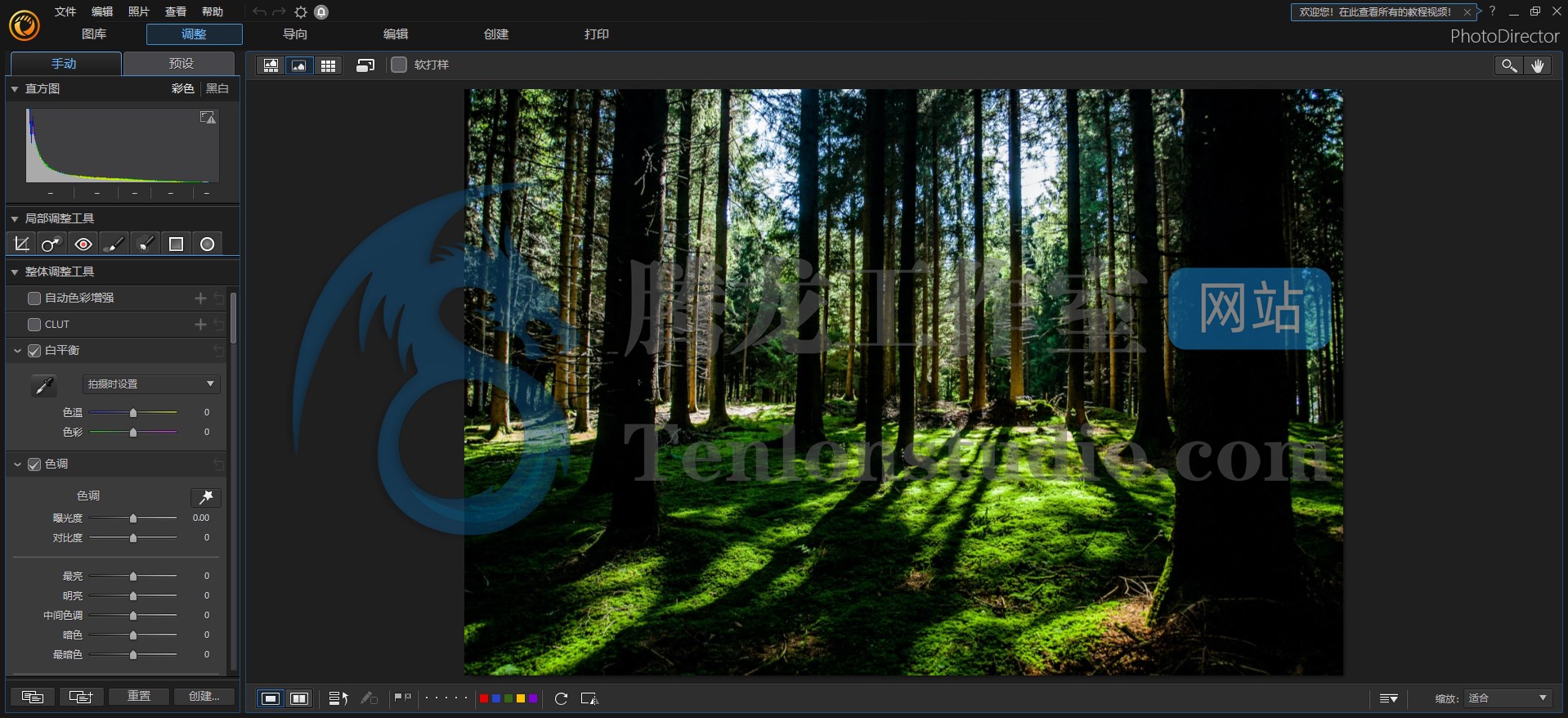This screenshot has width=1568, height=718.
Task: Uncheck the 白平衡 checkbox
Action: click(34, 351)
